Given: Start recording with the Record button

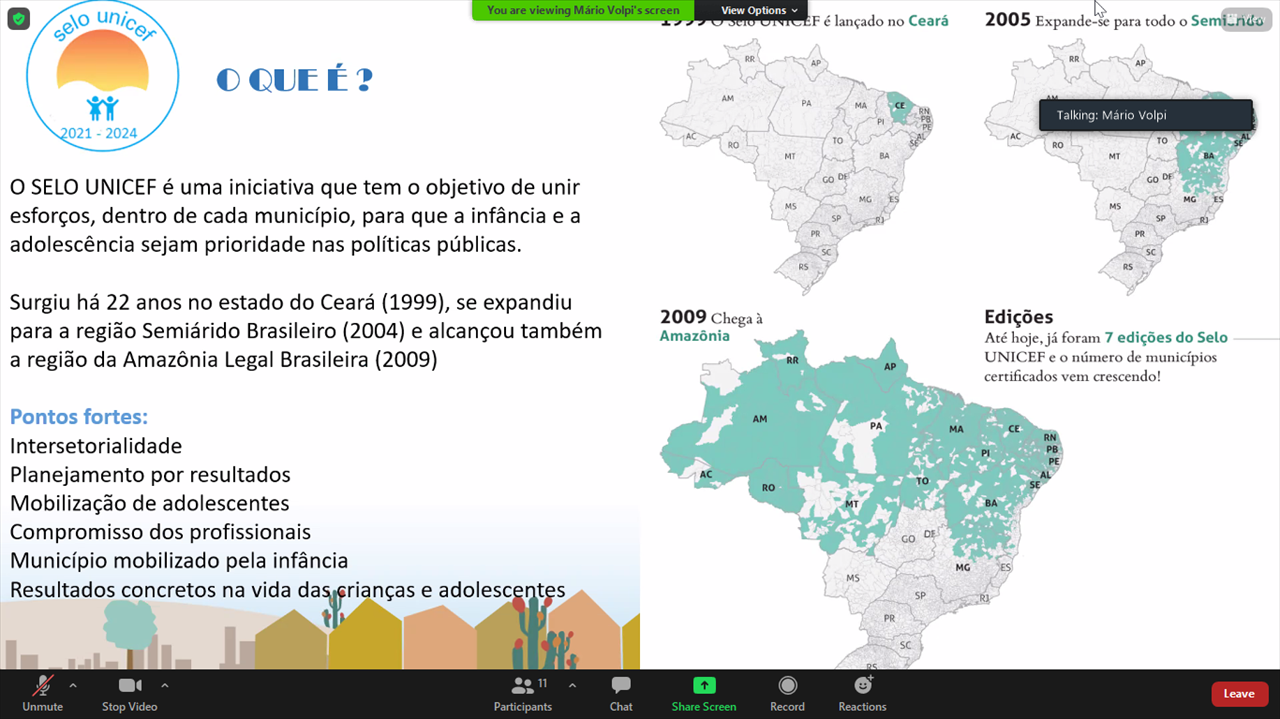Looking at the screenshot, I should click(787, 693).
